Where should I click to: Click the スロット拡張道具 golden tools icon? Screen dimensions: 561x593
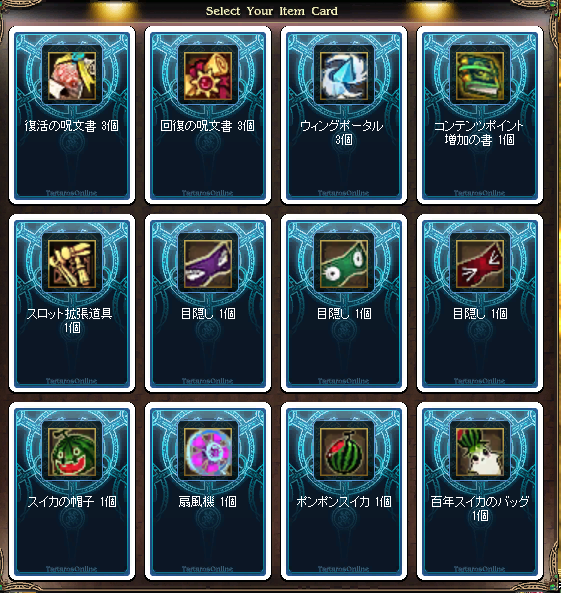point(72,264)
